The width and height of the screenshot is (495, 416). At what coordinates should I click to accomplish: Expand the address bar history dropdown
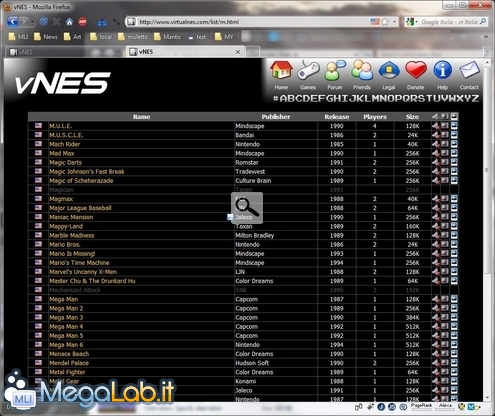tap(394, 22)
